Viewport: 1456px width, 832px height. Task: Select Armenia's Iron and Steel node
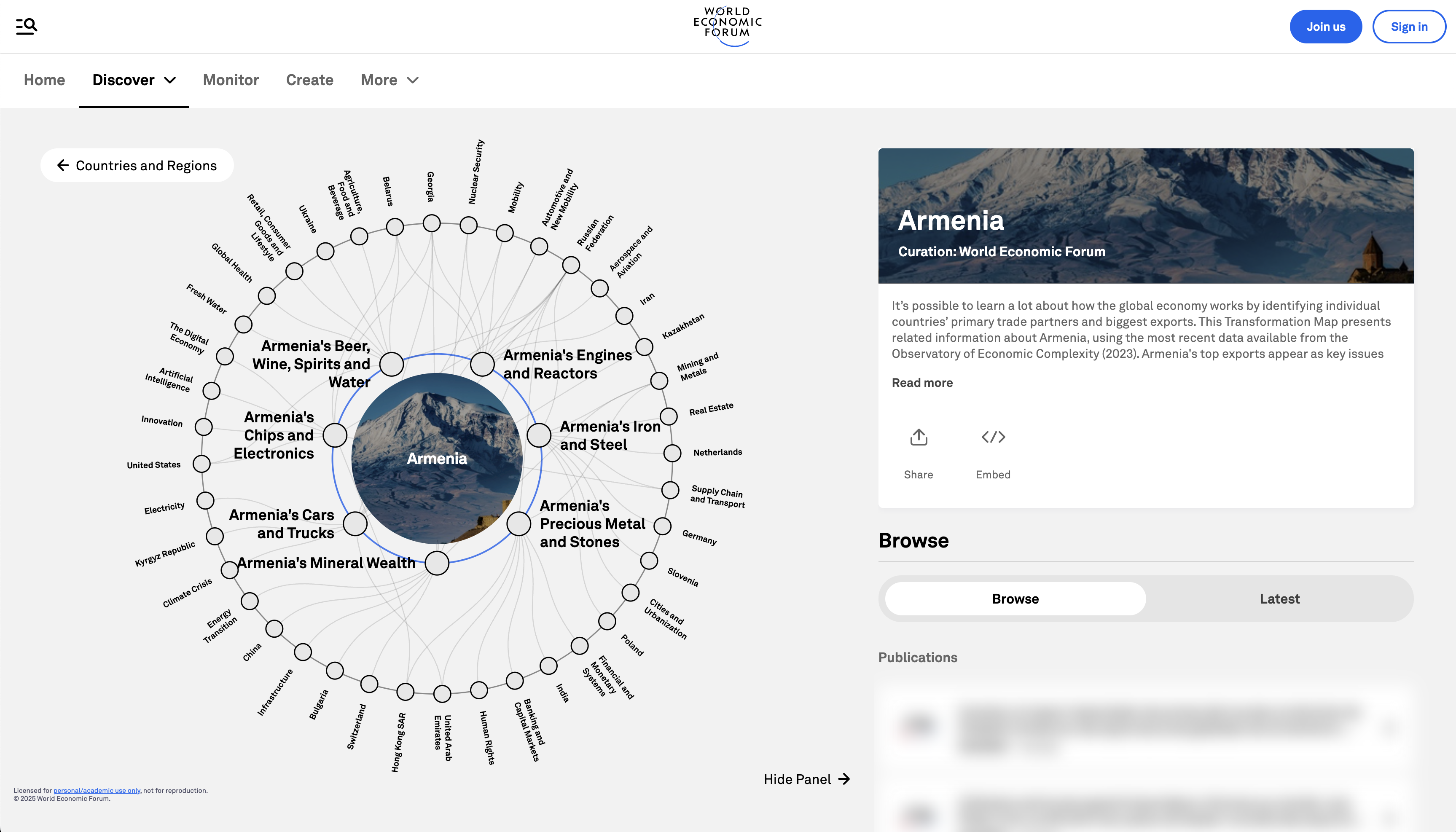[539, 435]
